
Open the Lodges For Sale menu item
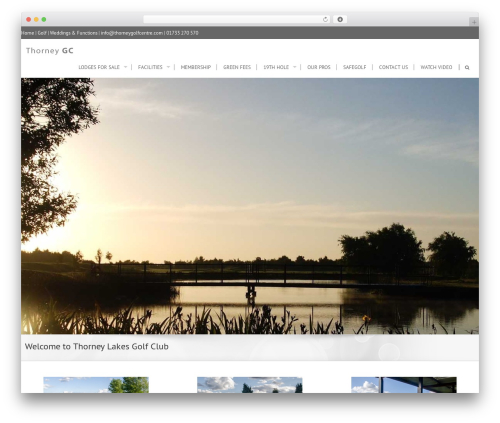(99, 67)
